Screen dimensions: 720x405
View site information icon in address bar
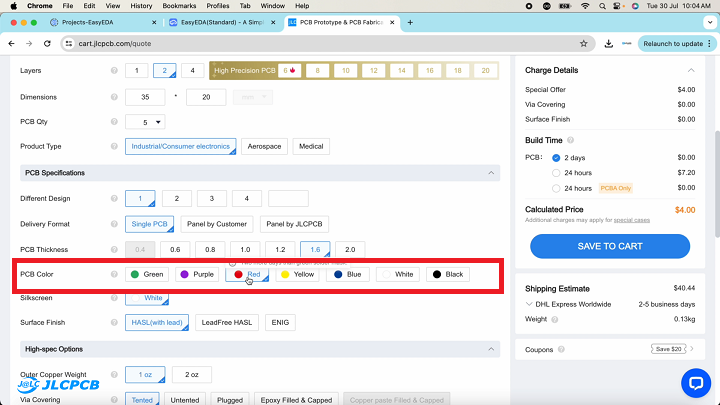pyautogui.click(x=69, y=44)
